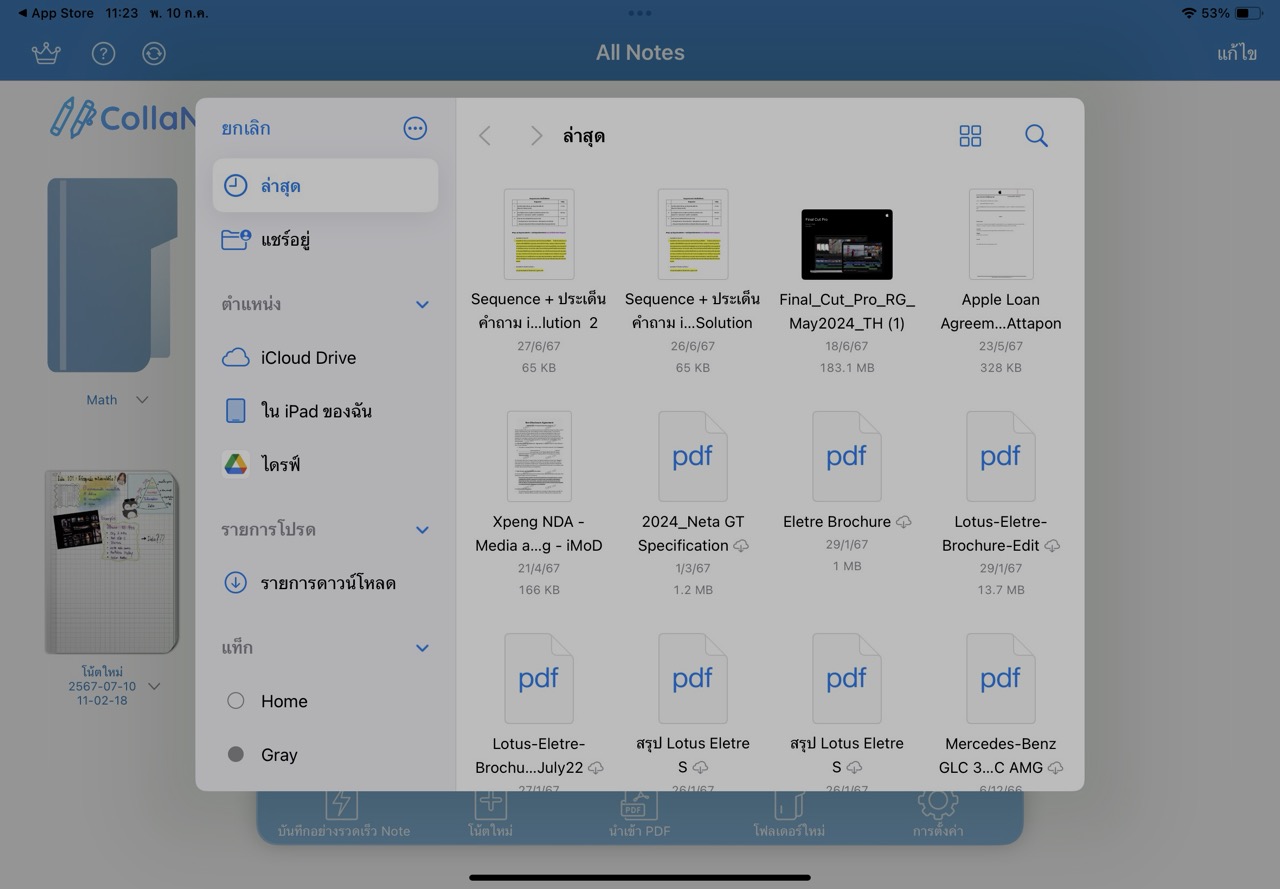1280x889 pixels.
Task: Open the Math folder dropdown arrow
Action: (142, 400)
